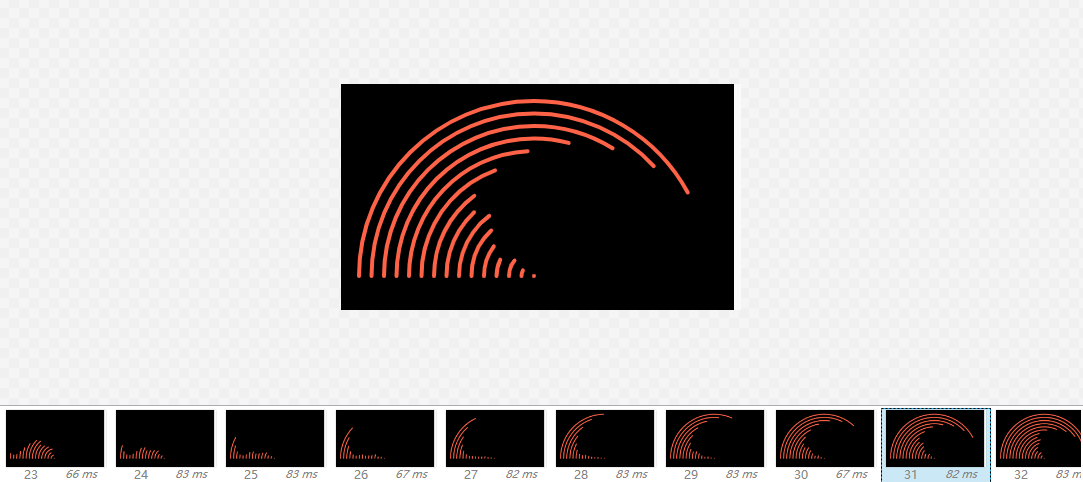Viewport: 1083px width, 482px height.
Task: Click the 66 ms delay of frame 23
Action: (82, 475)
